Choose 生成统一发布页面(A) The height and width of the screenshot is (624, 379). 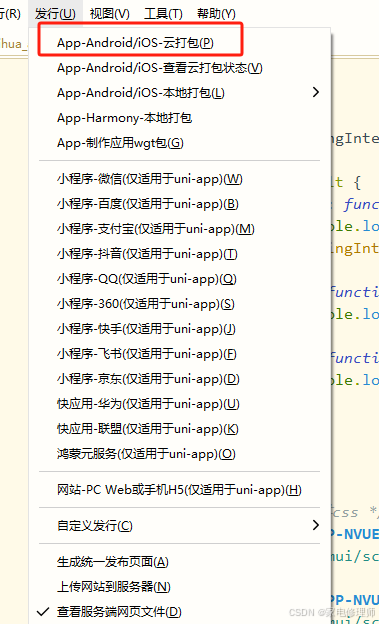point(113,562)
